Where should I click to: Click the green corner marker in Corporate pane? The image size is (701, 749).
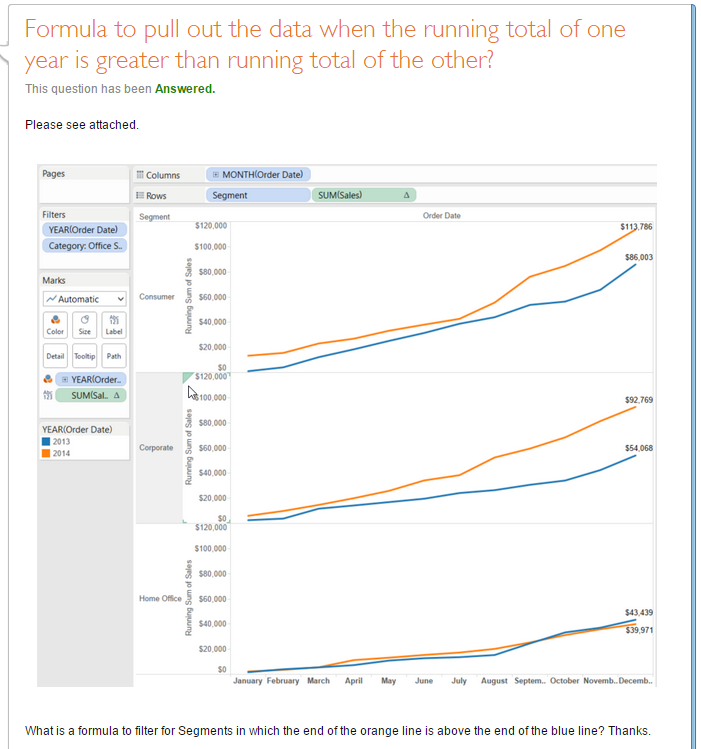point(188,378)
